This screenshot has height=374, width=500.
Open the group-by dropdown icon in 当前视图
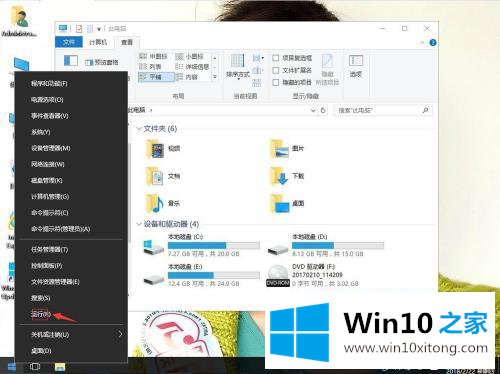pyautogui.click(x=258, y=58)
